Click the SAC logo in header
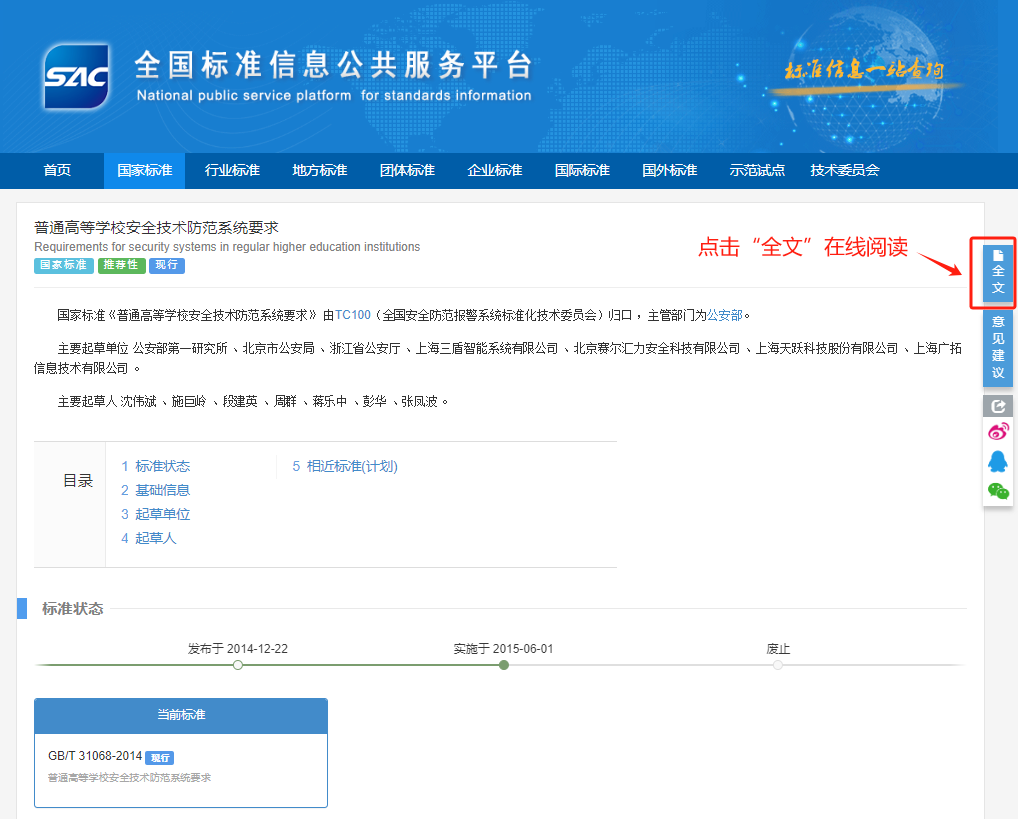The height and width of the screenshot is (819, 1018). [76, 76]
